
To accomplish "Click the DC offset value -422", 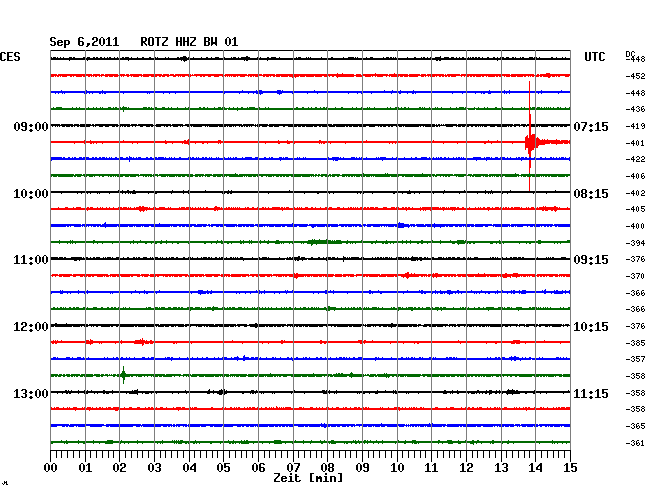I will [x=635, y=159].
